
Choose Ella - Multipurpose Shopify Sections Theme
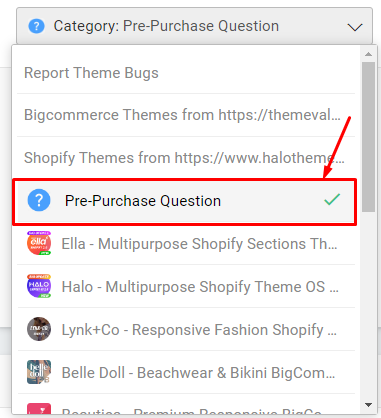(x=186, y=244)
